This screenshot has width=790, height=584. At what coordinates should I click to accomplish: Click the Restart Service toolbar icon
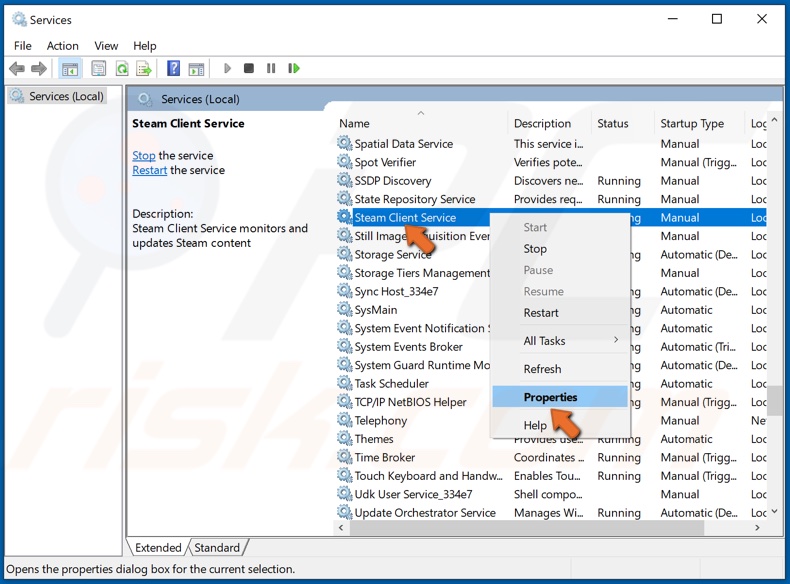[293, 69]
